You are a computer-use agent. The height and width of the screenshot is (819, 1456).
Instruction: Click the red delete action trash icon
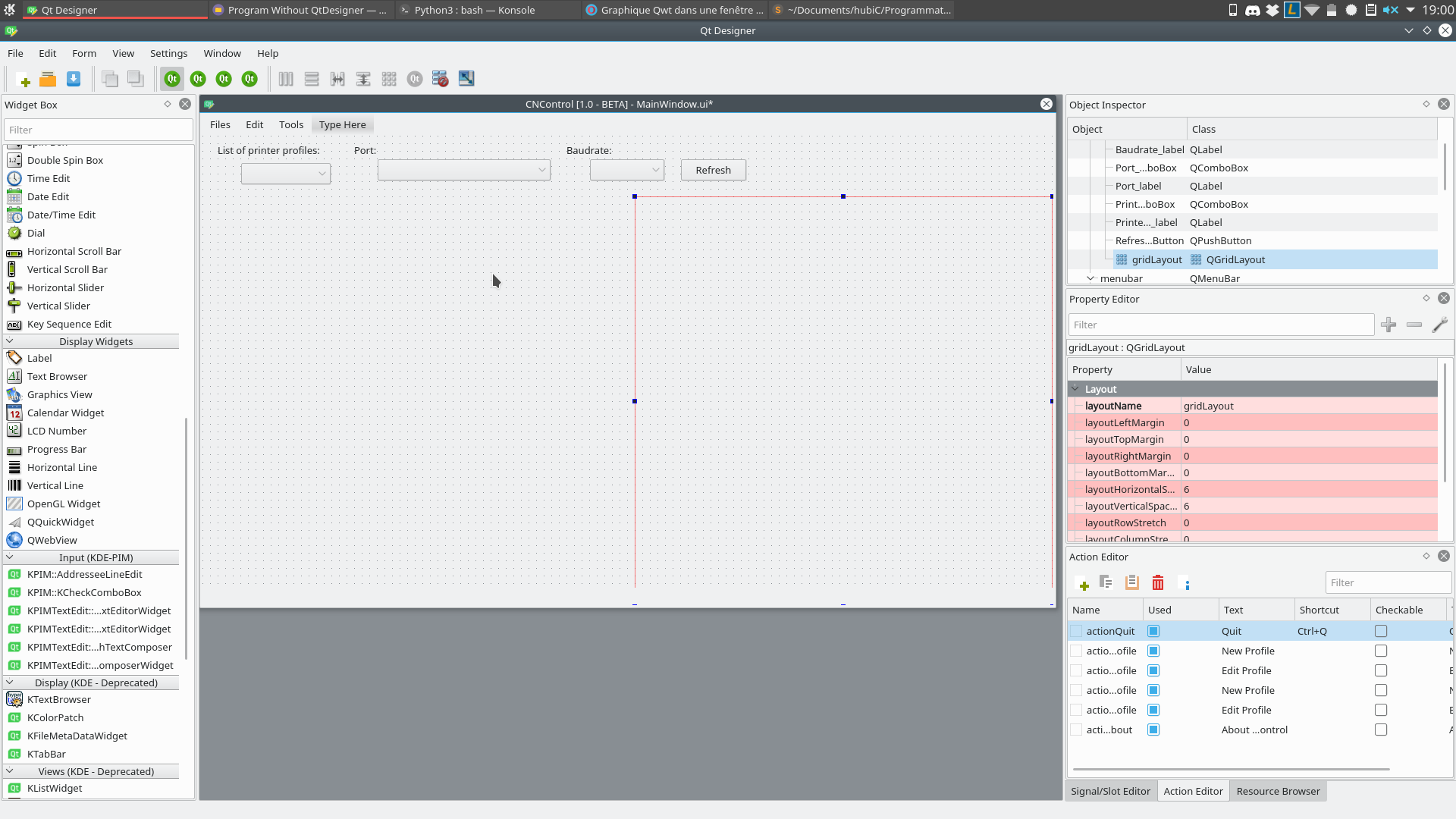(1158, 582)
